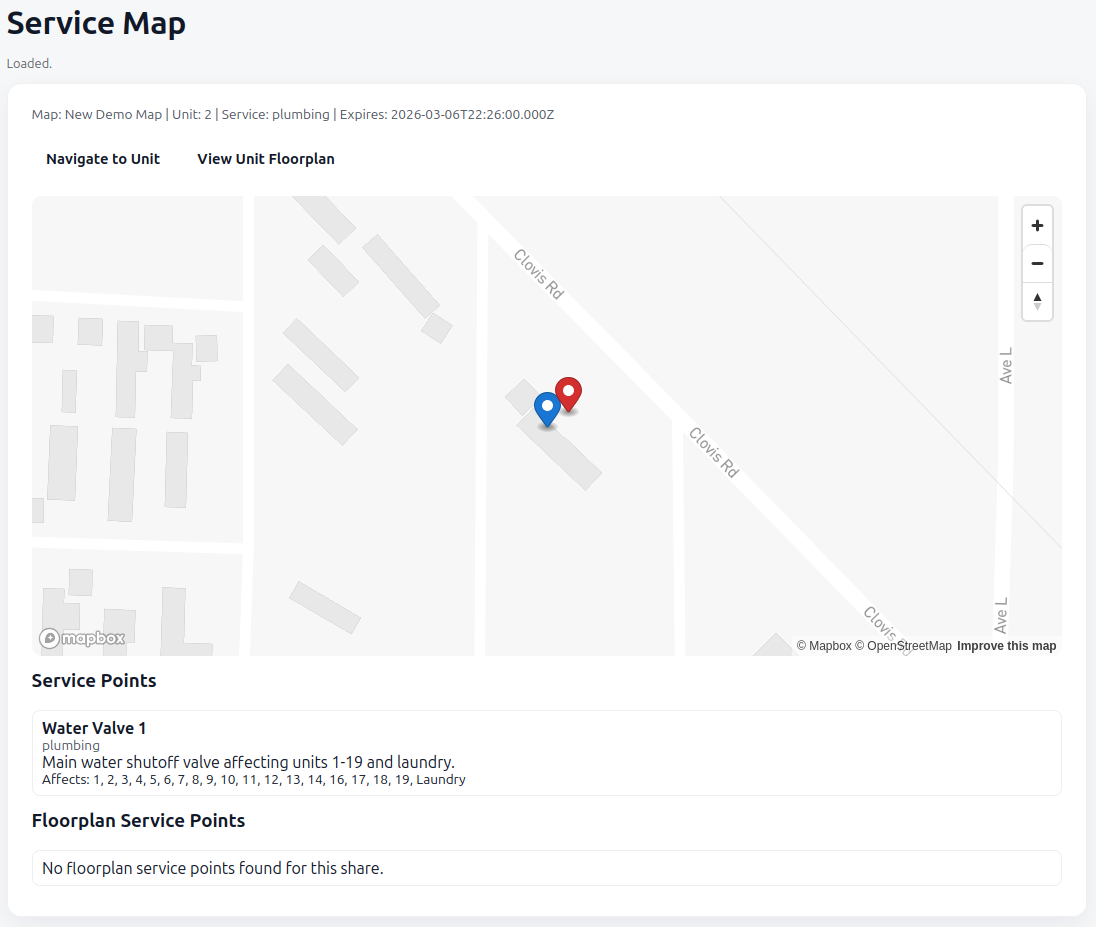Open View Unit Floorplan
This screenshot has width=1096, height=927.
[266, 159]
